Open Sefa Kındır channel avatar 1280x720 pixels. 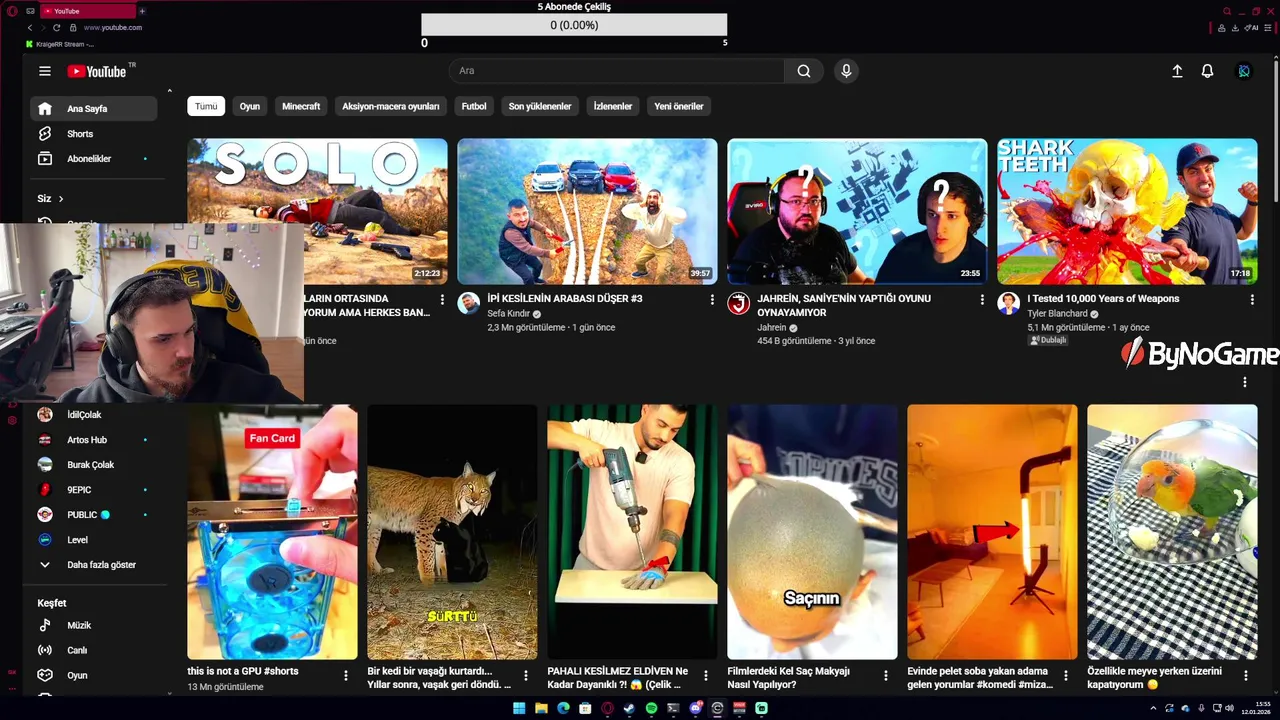click(469, 303)
